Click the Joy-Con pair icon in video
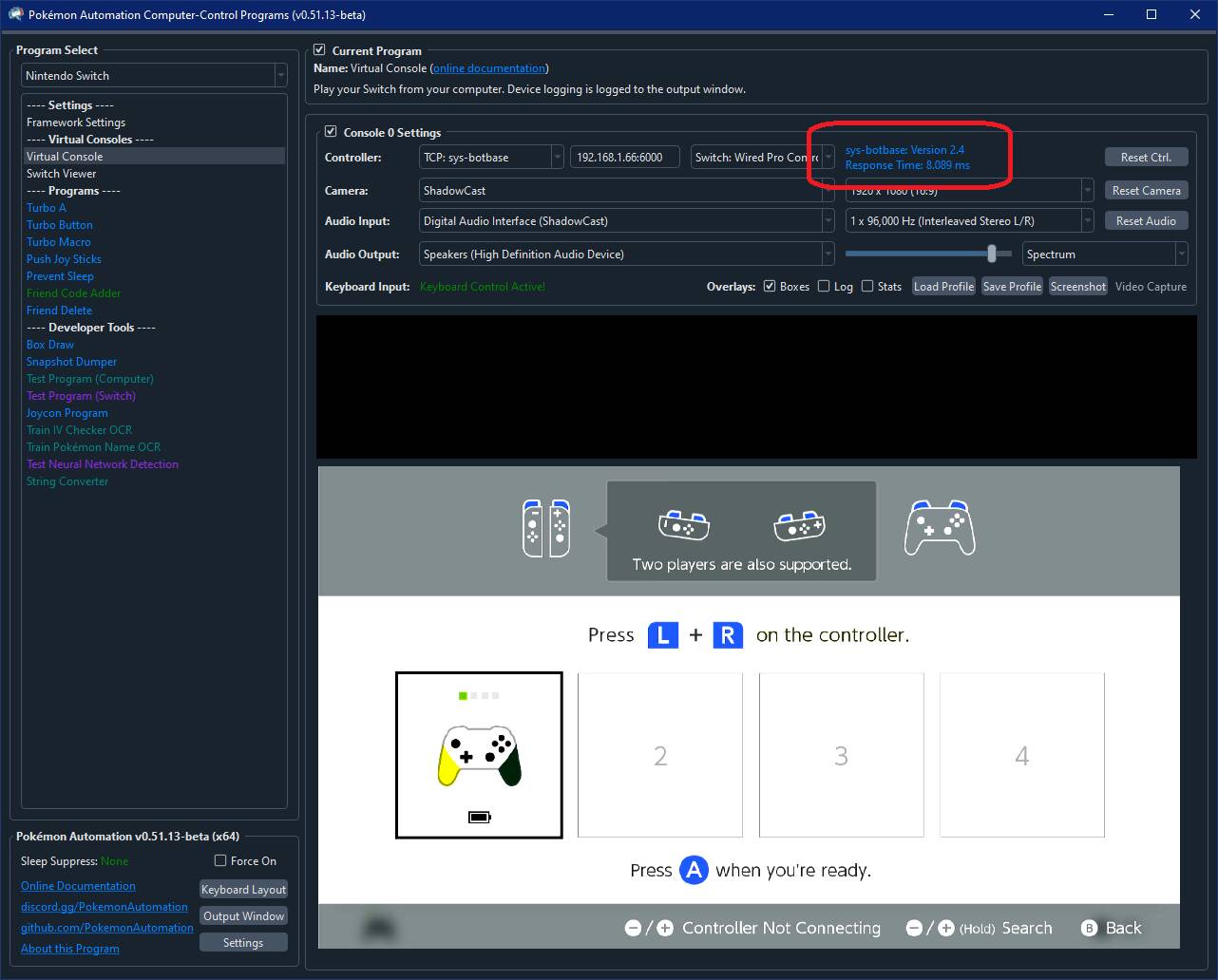Viewport: 1218px width, 980px height. [546, 528]
